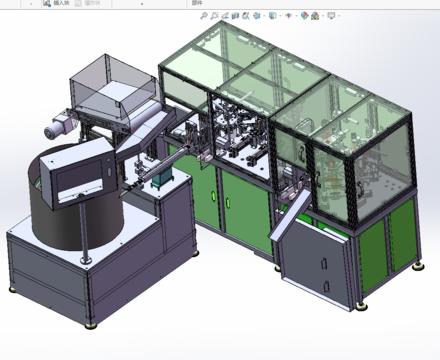This screenshot has width=440, height=360.
Task: Select the Zoom to Area tool
Action: 214,15
